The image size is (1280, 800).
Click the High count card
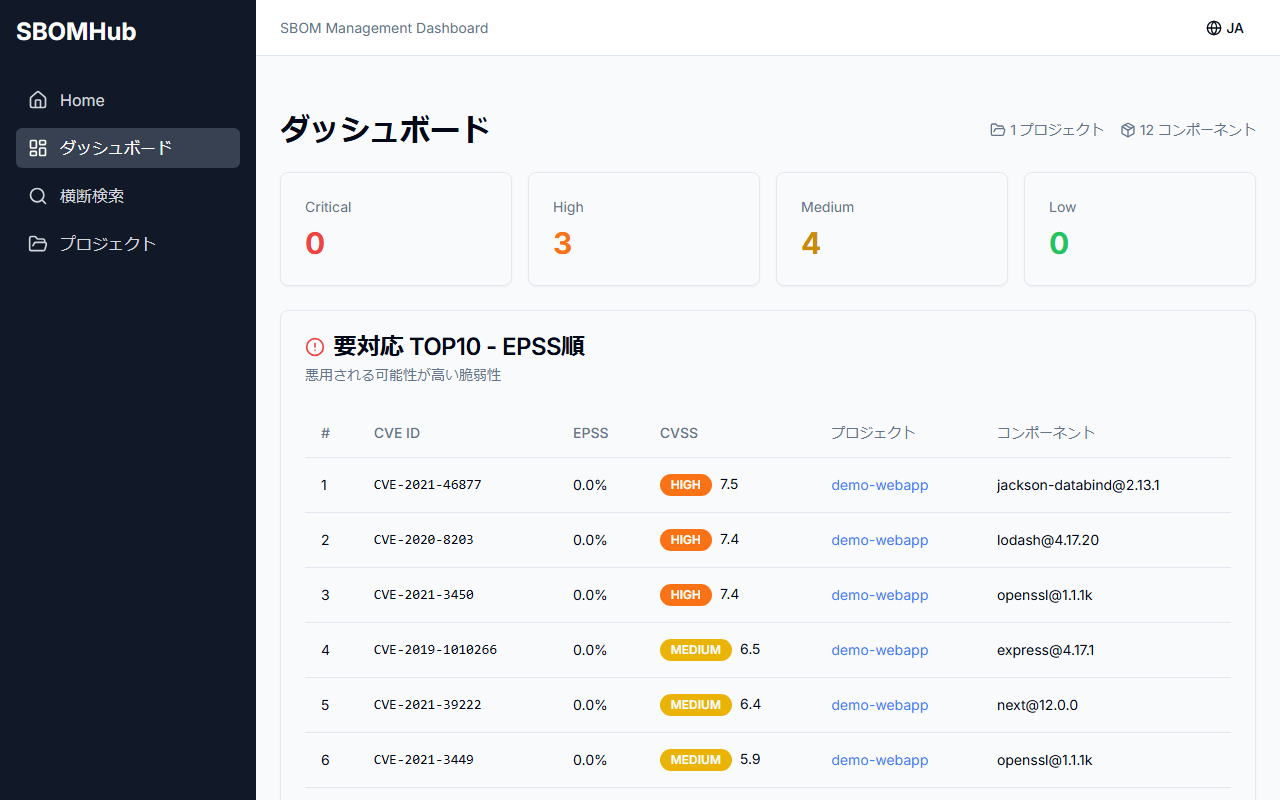tap(644, 229)
